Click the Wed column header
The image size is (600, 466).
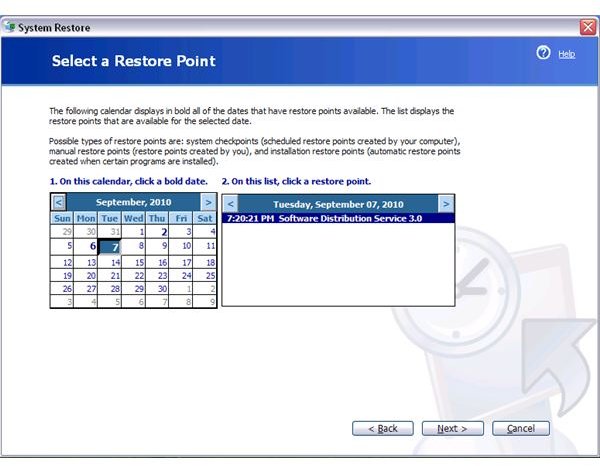tap(134, 218)
